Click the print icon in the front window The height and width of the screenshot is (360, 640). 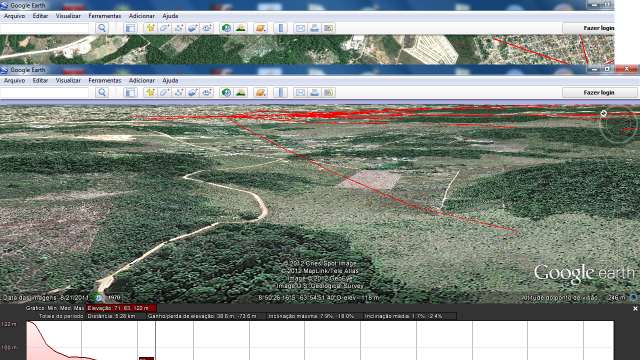314,92
